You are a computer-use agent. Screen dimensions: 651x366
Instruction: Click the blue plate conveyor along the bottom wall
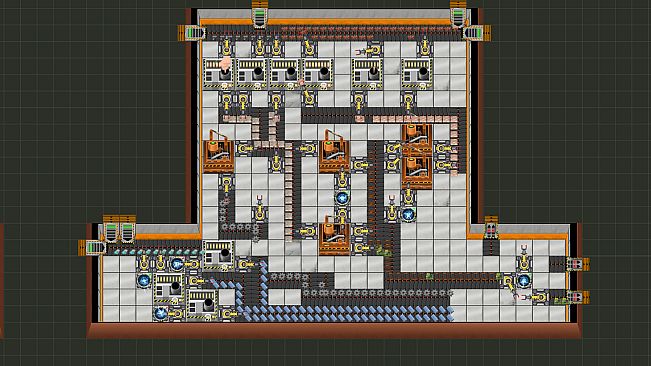pyautogui.click(x=348, y=314)
